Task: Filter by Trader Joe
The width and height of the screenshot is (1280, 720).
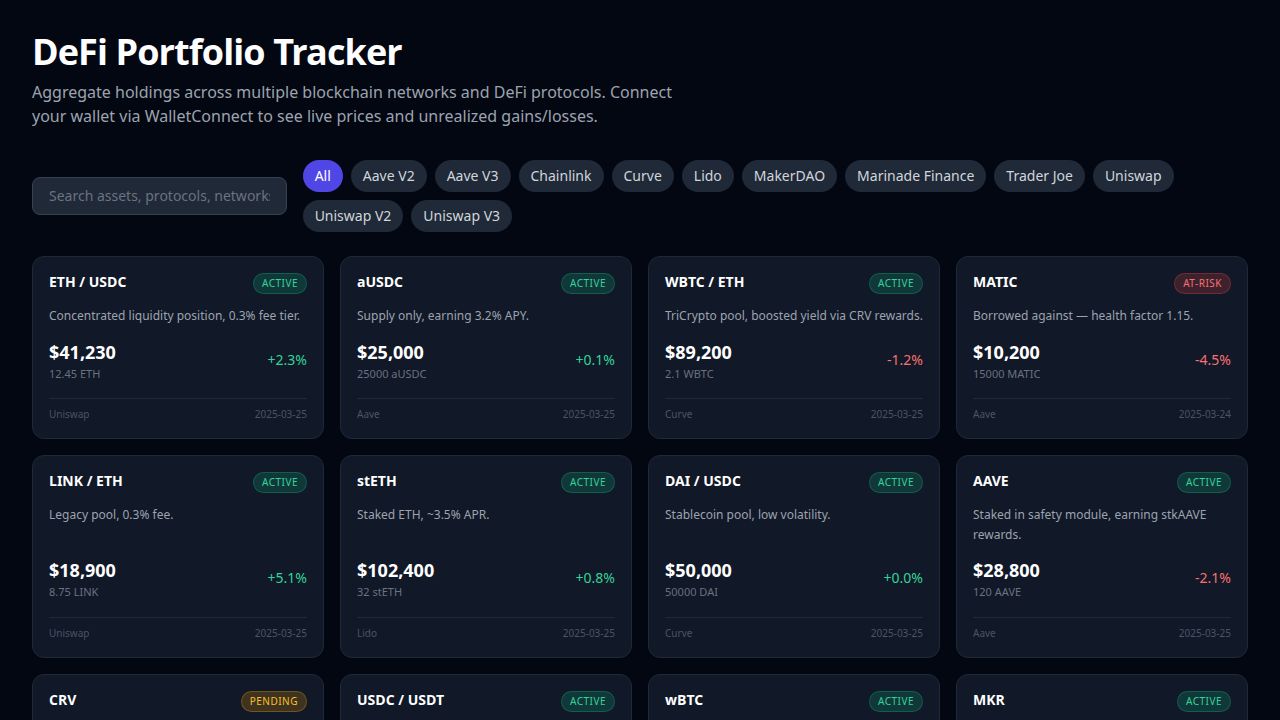Action: point(1039,176)
